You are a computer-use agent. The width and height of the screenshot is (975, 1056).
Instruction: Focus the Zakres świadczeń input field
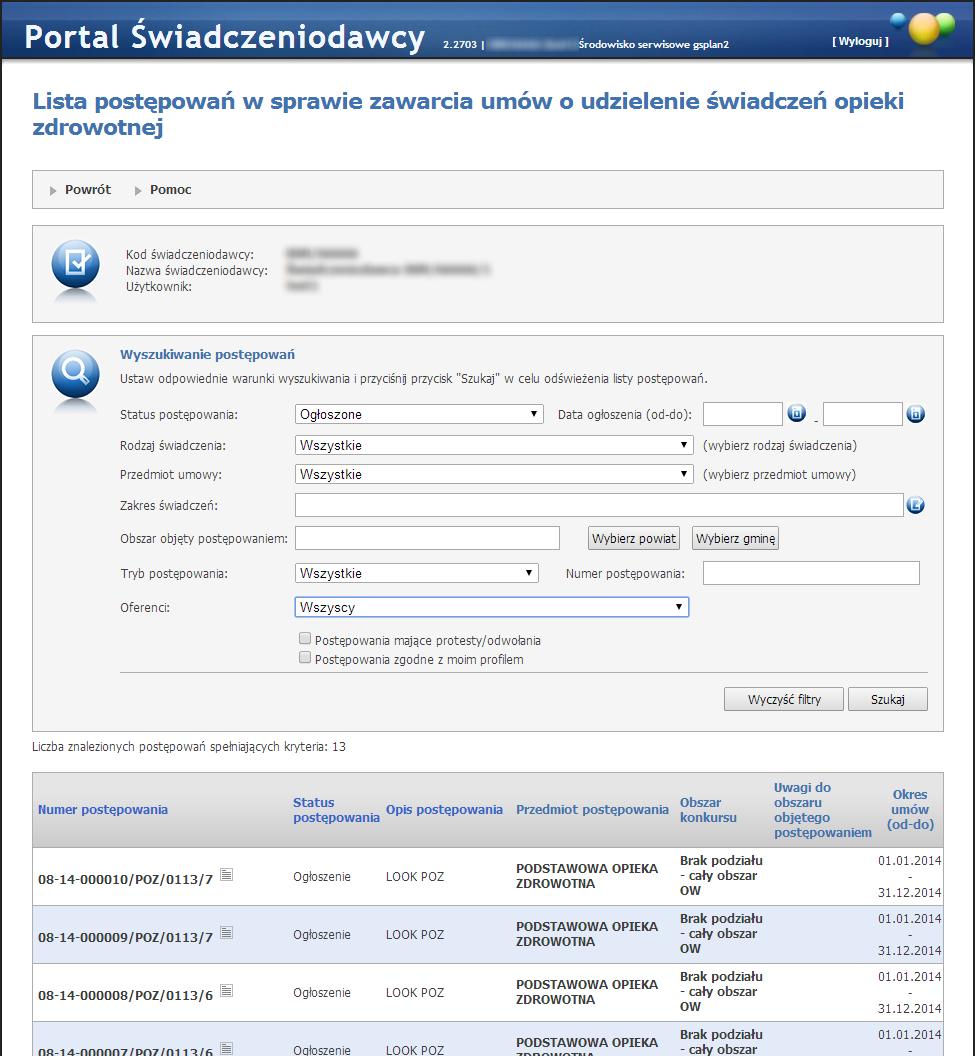point(599,505)
